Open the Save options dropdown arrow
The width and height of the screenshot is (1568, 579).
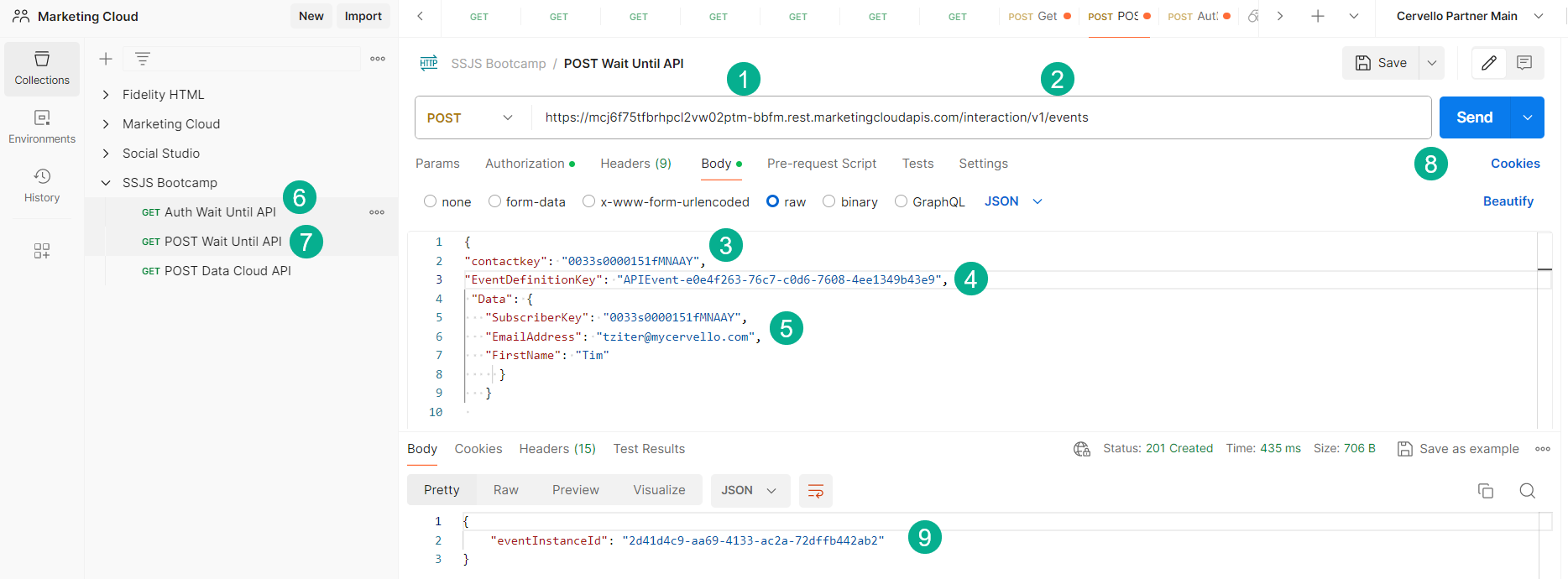pyautogui.click(x=1432, y=63)
